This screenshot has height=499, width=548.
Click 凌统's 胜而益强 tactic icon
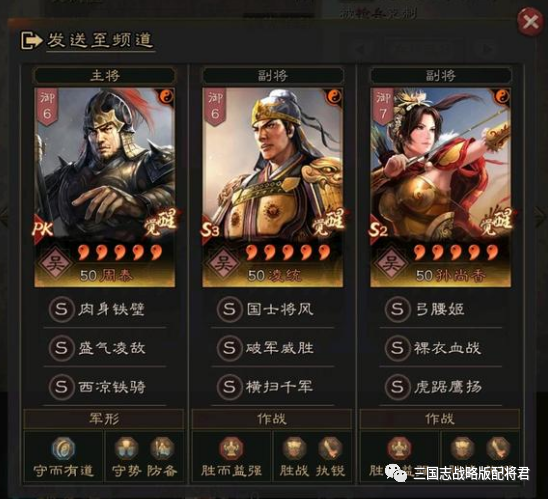coord(231,448)
